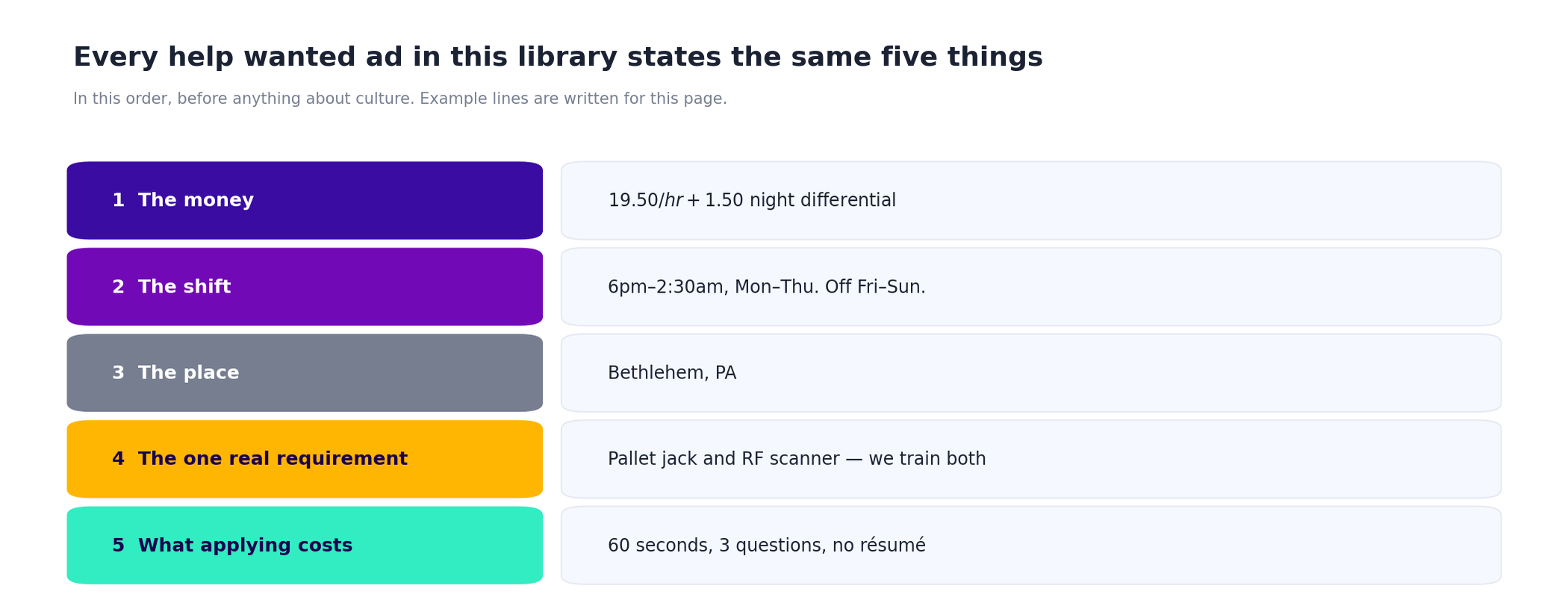Viewport: 1568px width, 612px height.
Task: Click the number 4 in the requirement block
Action: coord(118,459)
